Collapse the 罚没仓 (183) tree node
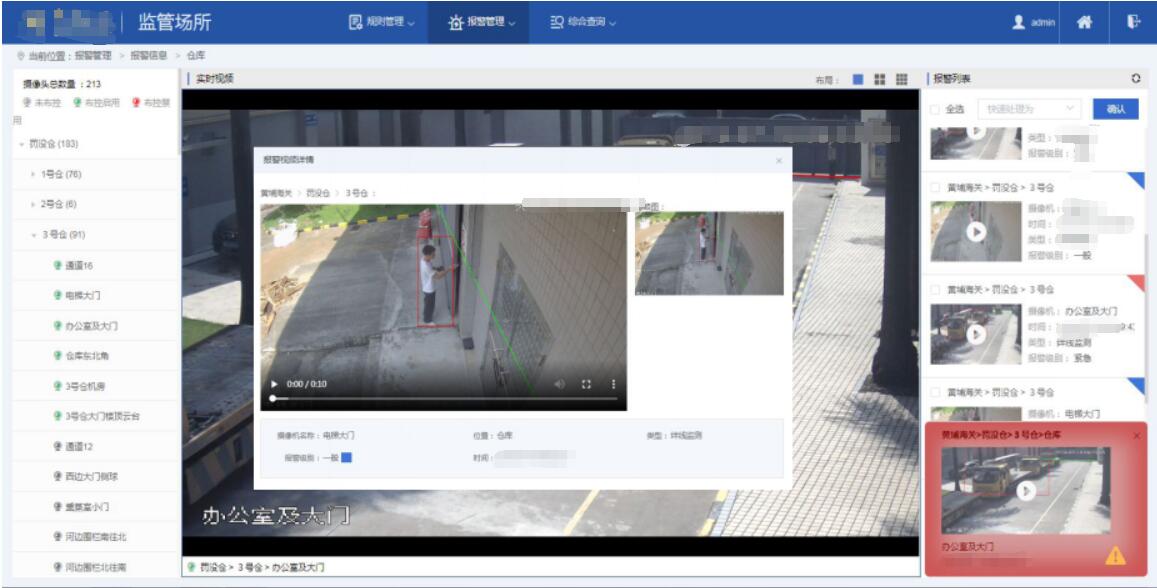The height and width of the screenshot is (588, 1157). pos(21,144)
